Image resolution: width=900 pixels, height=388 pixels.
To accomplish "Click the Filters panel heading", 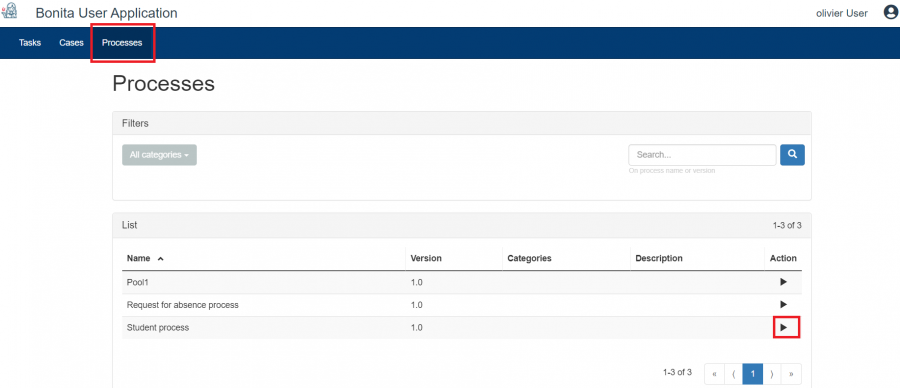I will tap(135, 123).
